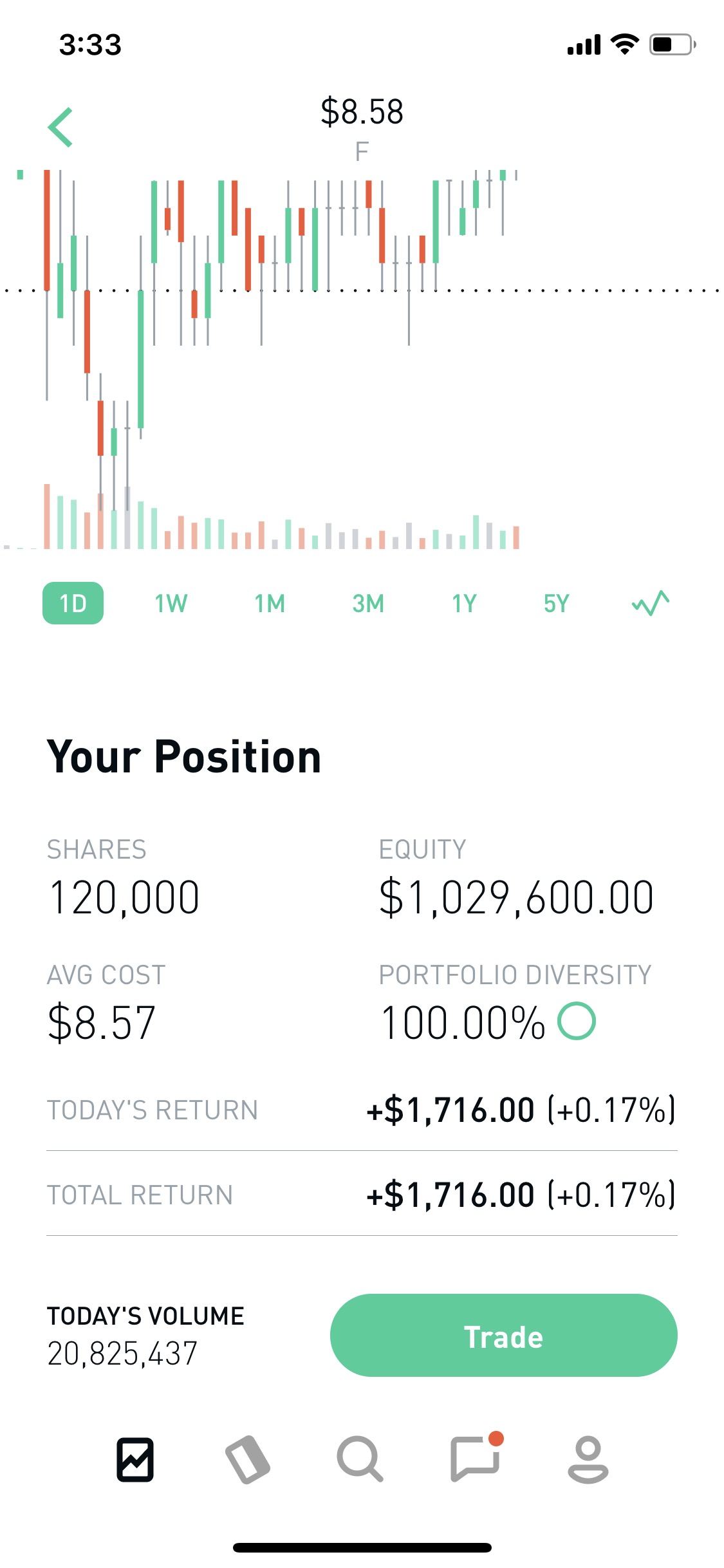Select the 1D time range

73,603
